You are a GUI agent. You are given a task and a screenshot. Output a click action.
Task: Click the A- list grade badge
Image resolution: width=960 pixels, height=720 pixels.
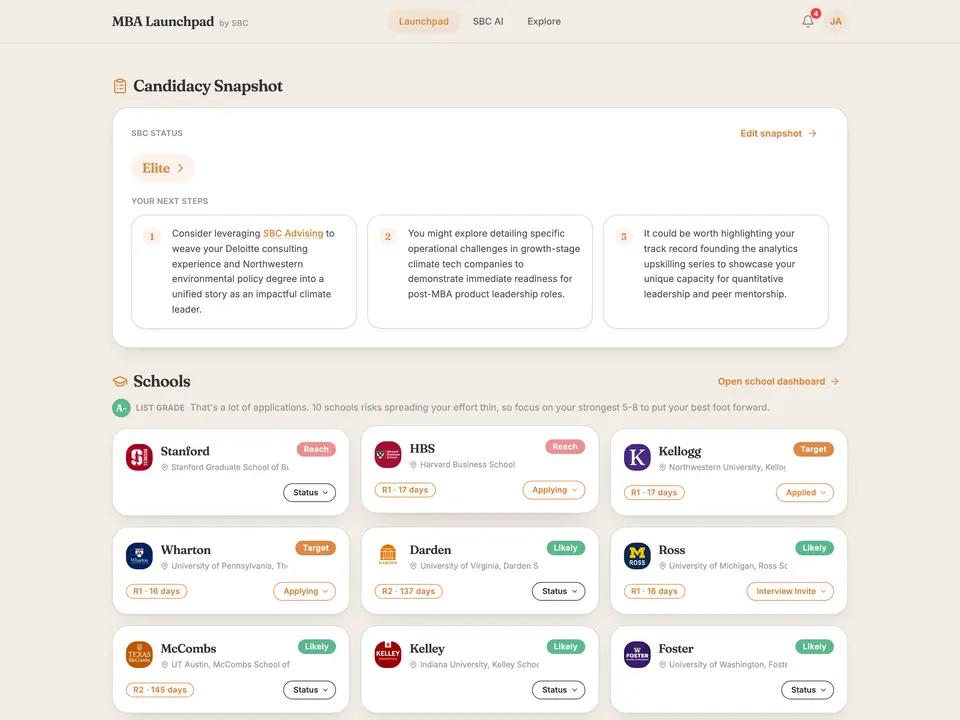coord(121,408)
